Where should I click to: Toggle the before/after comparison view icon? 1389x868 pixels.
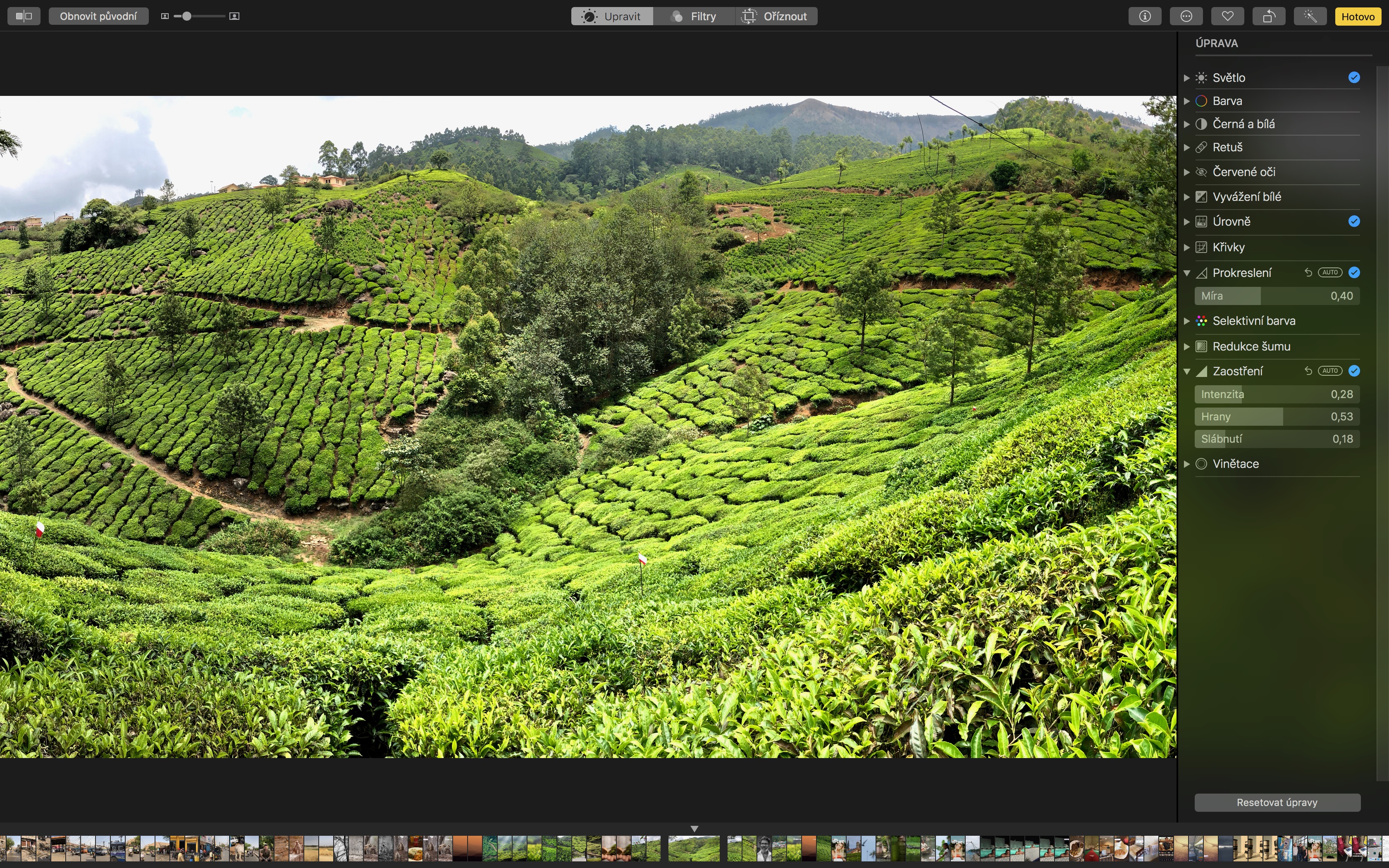point(24,16)
